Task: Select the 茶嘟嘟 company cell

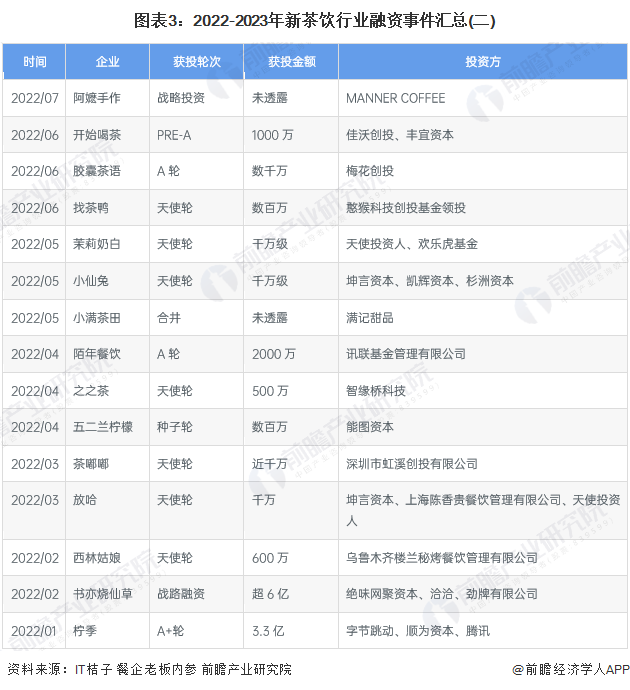Action: click(91, 463)
